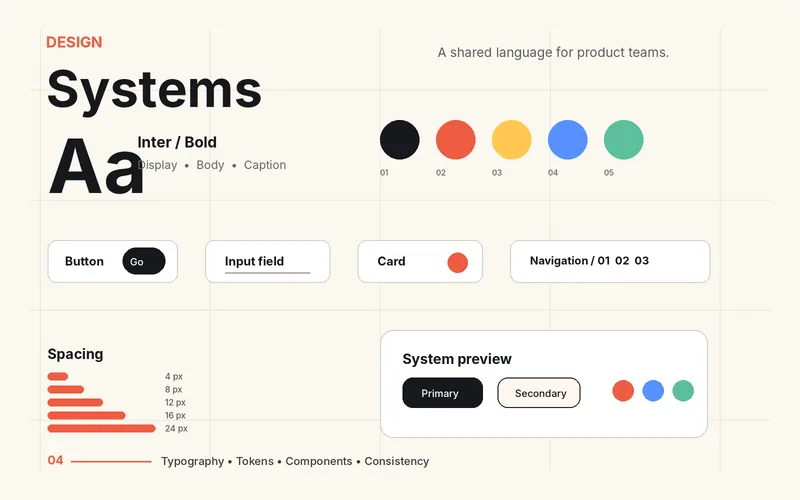
Task: Pick the red color swatch 02
Action: 456,140
